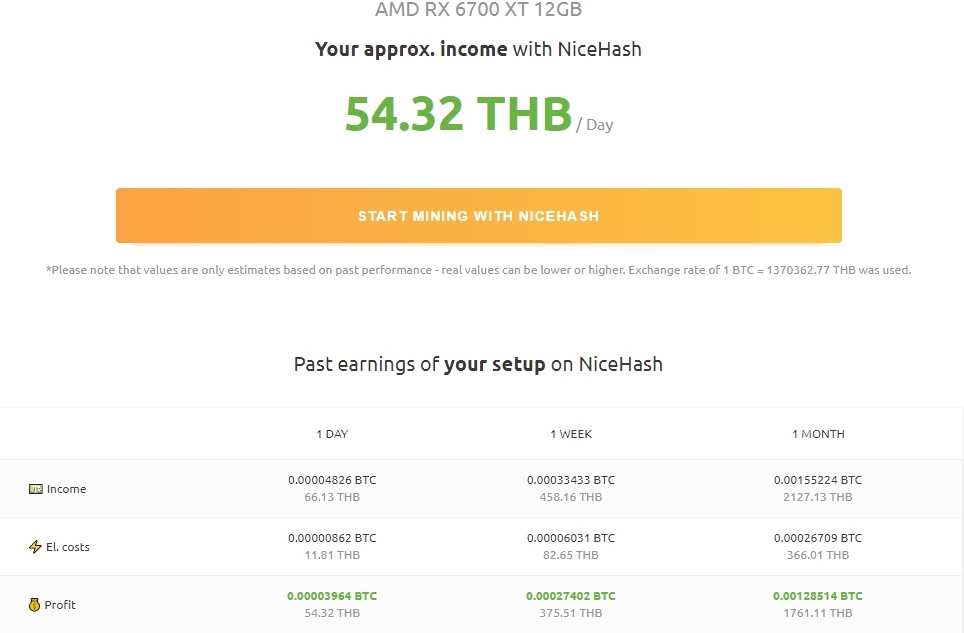Select the 1 MONTH column header
Screen dimensions: 964x633
(818, 434)
